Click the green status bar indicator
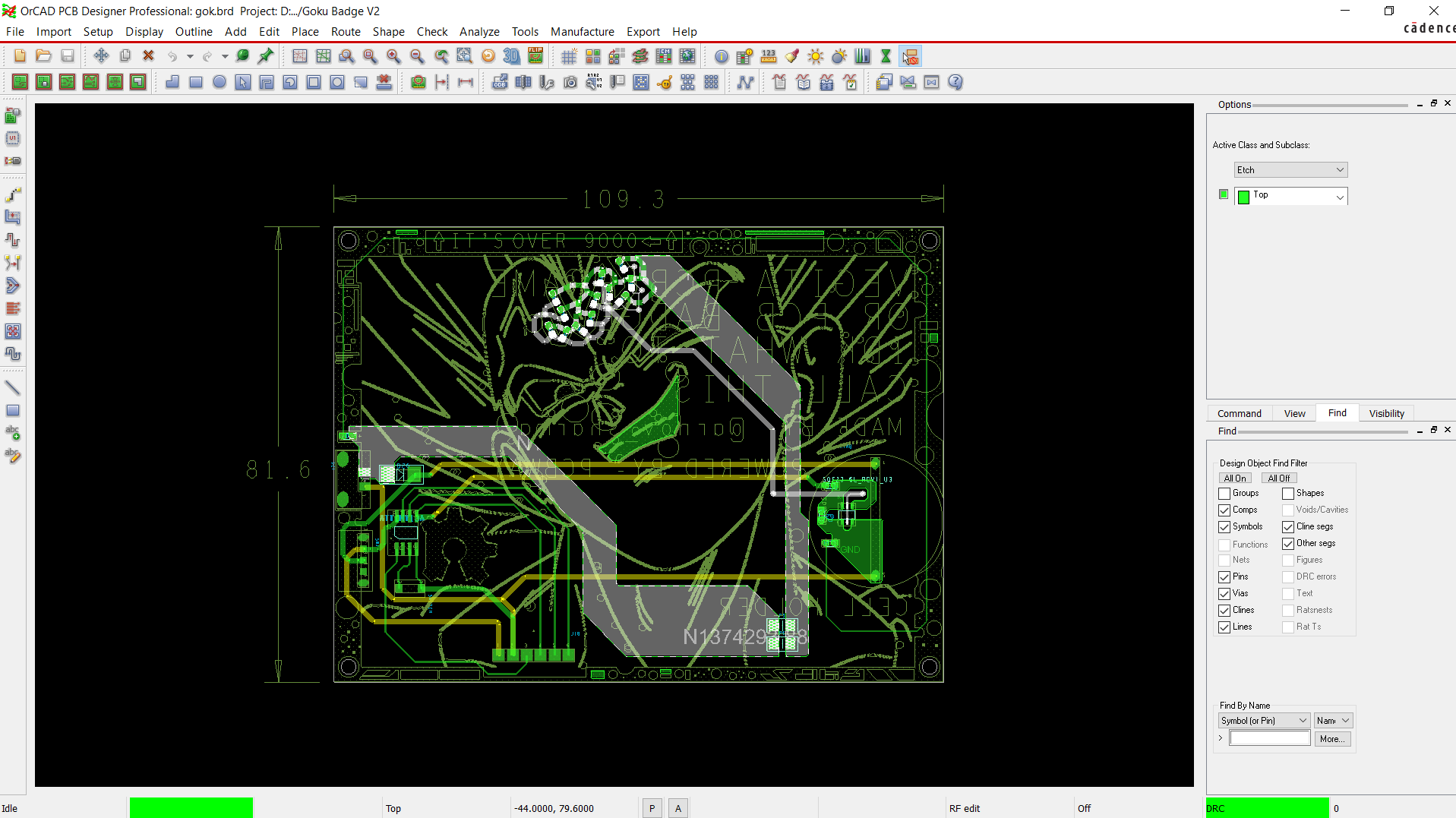Screen dimensions: 1456x818 click(191, 808)
